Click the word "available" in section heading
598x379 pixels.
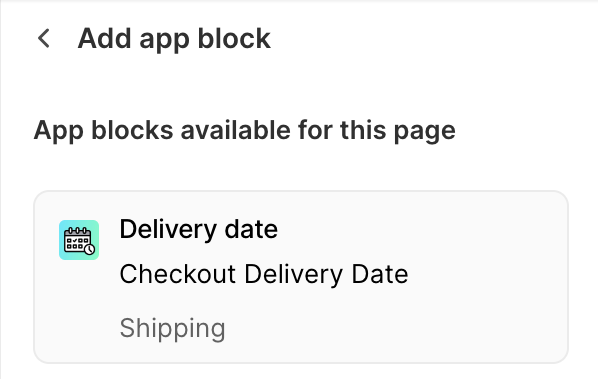click(236, 130)
